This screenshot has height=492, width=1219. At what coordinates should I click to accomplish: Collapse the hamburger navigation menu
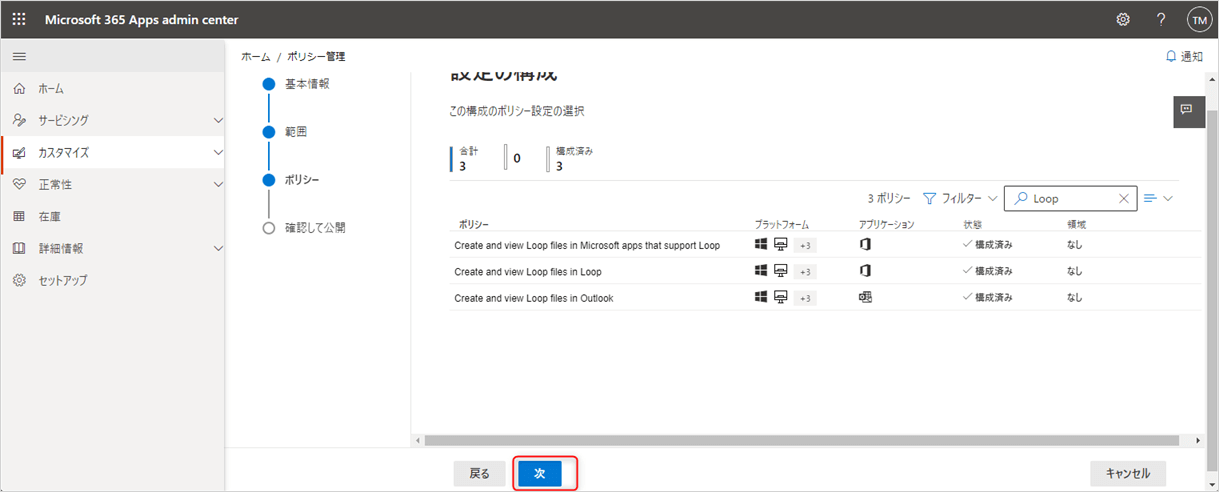19,57
